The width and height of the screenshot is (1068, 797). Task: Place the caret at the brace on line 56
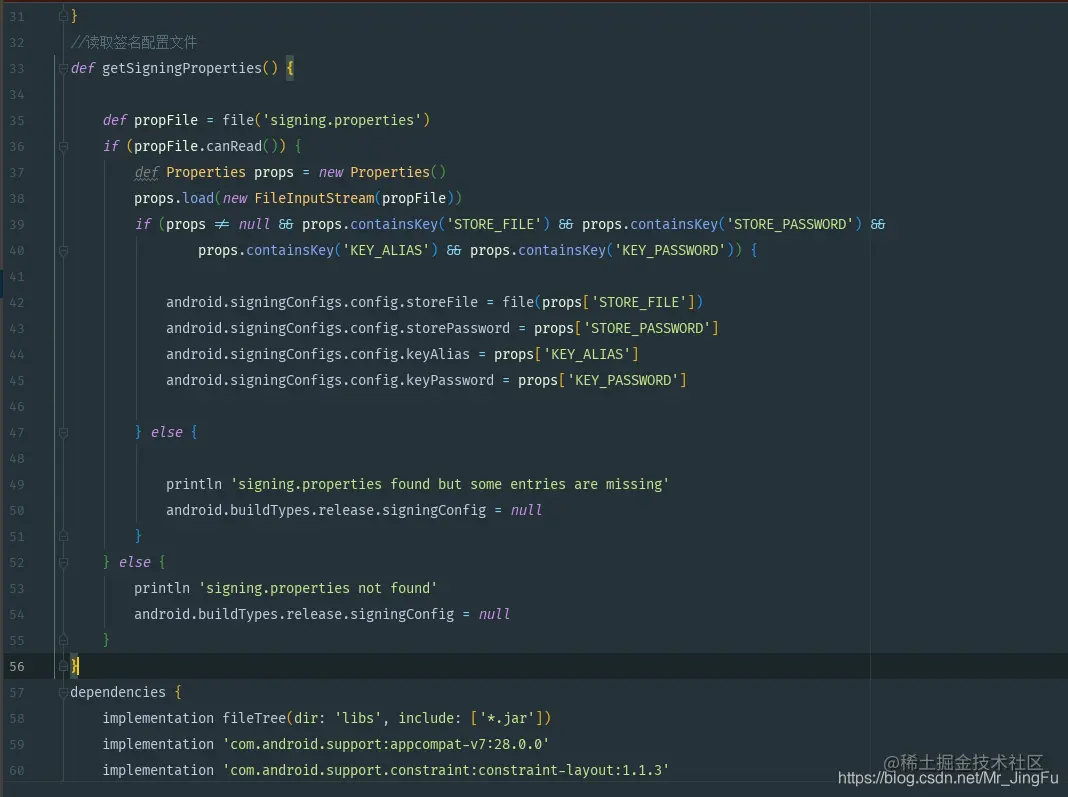[75, 666]
